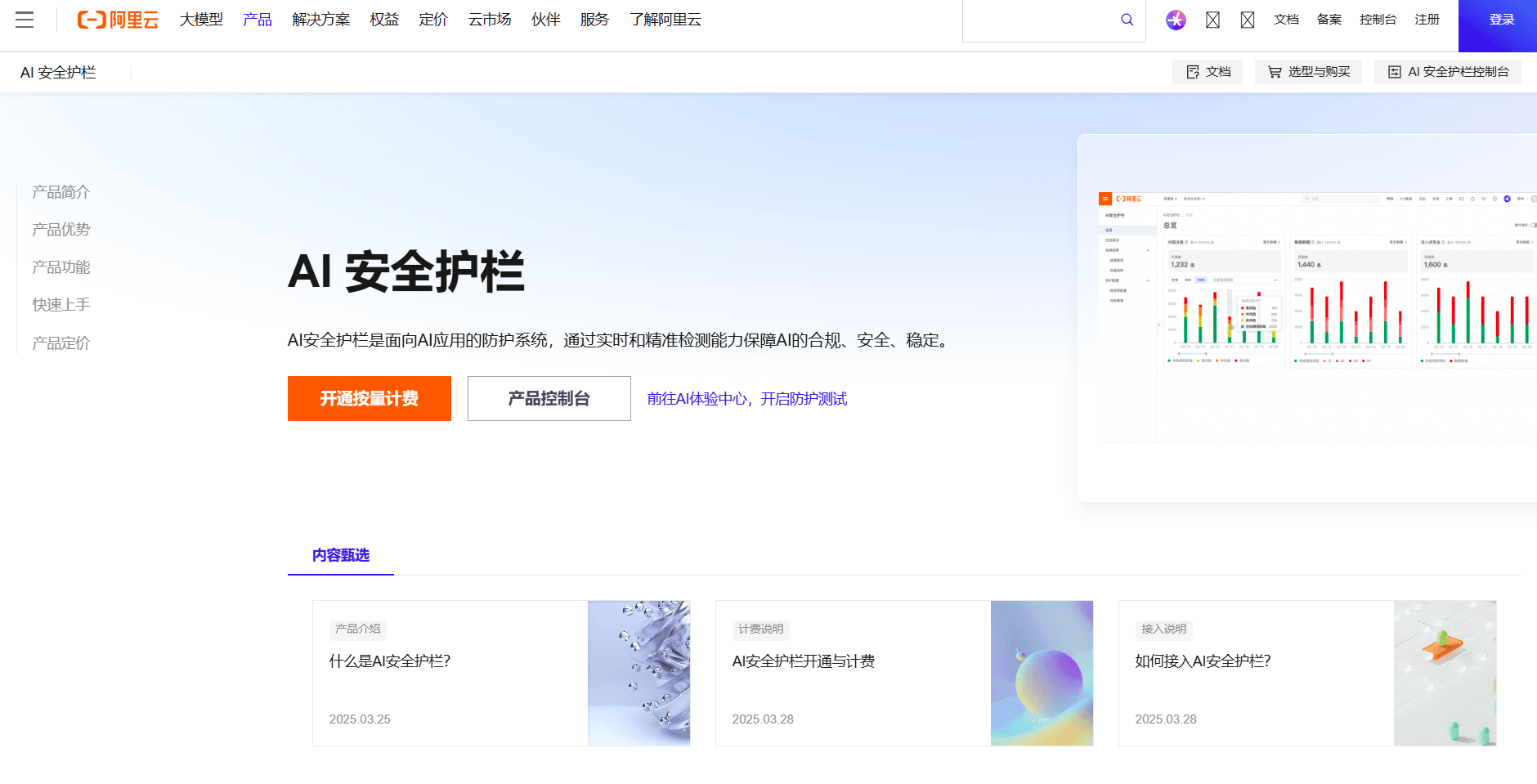Click the date 2025.03.25
The image size is (1537, 784).
(360, 719)
